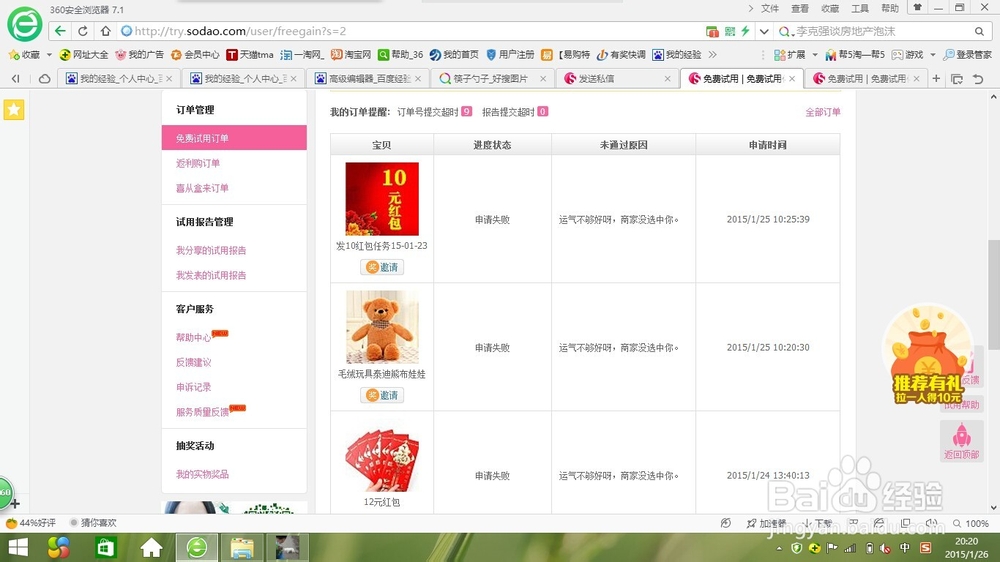Show hidden system tray icons arrow

coord(779,548)
